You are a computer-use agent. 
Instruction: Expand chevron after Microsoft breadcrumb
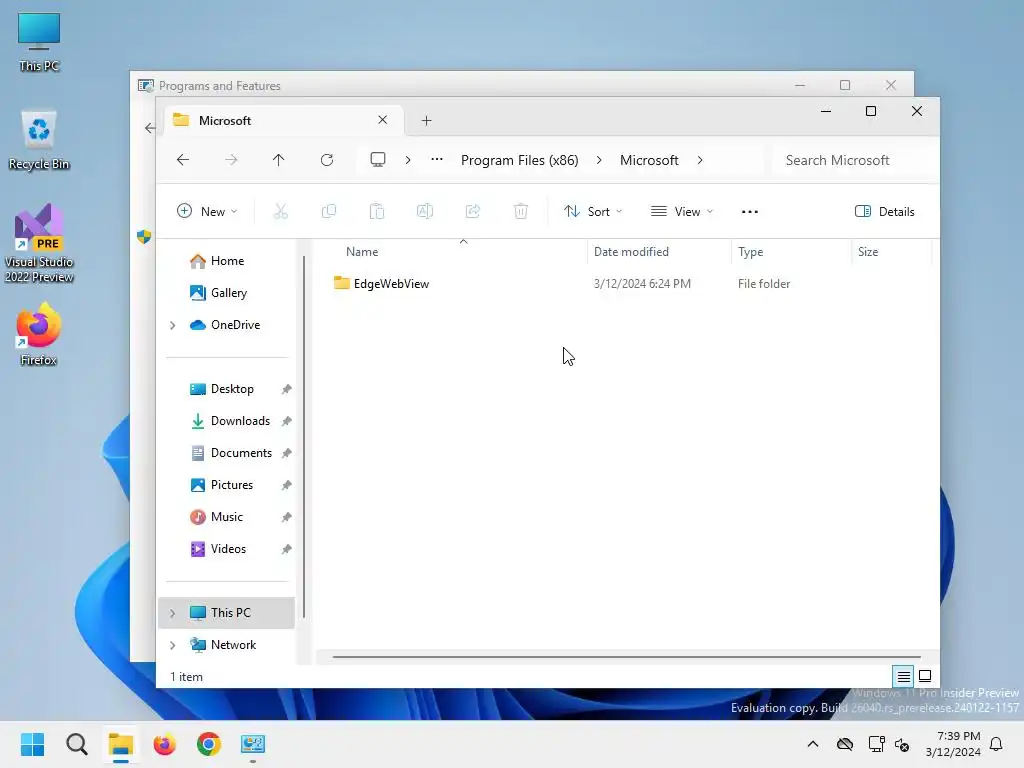pyautogui.click(x=700, y=160)
